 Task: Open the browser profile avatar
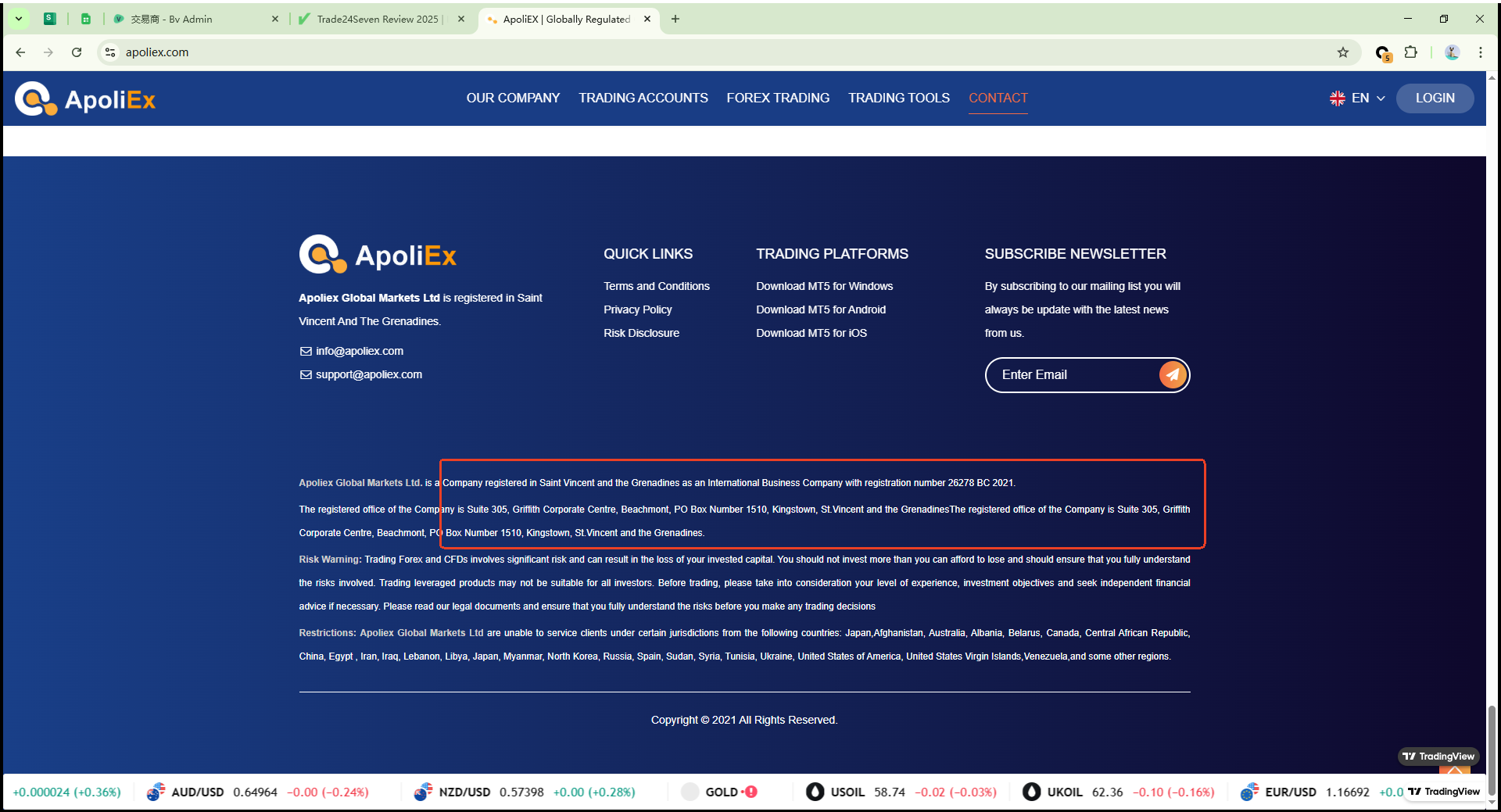1453,52
